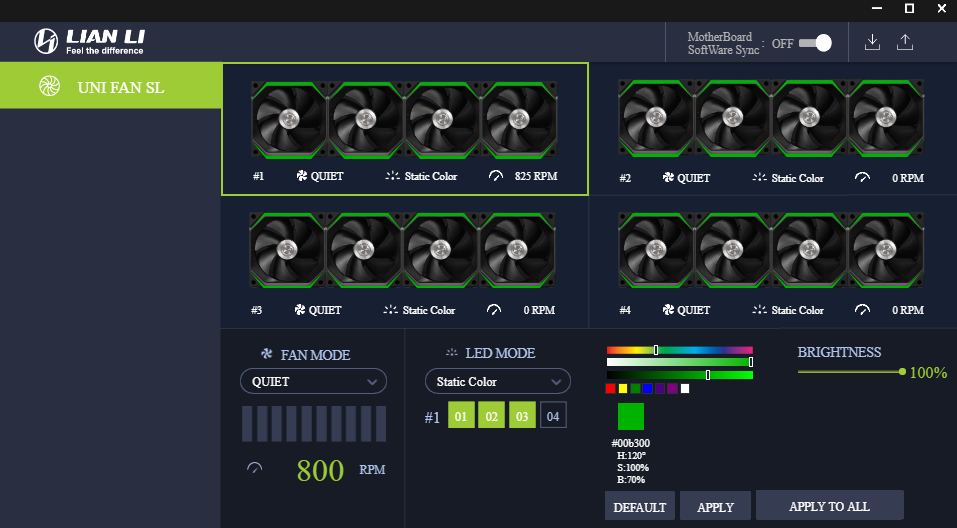
Task: Click the speedometer icon next to 800 RPM
Action: (254, 469)
